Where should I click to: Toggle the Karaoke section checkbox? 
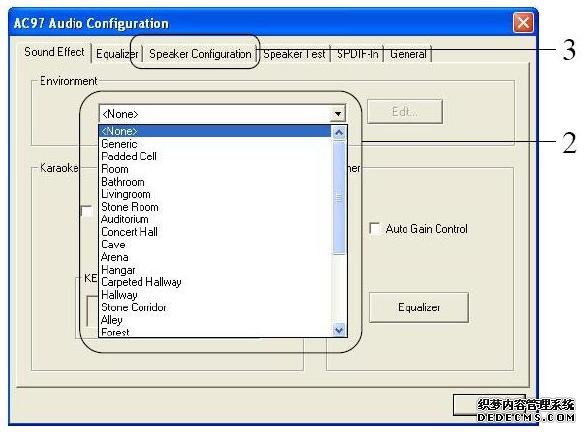(x=86, y=211)
